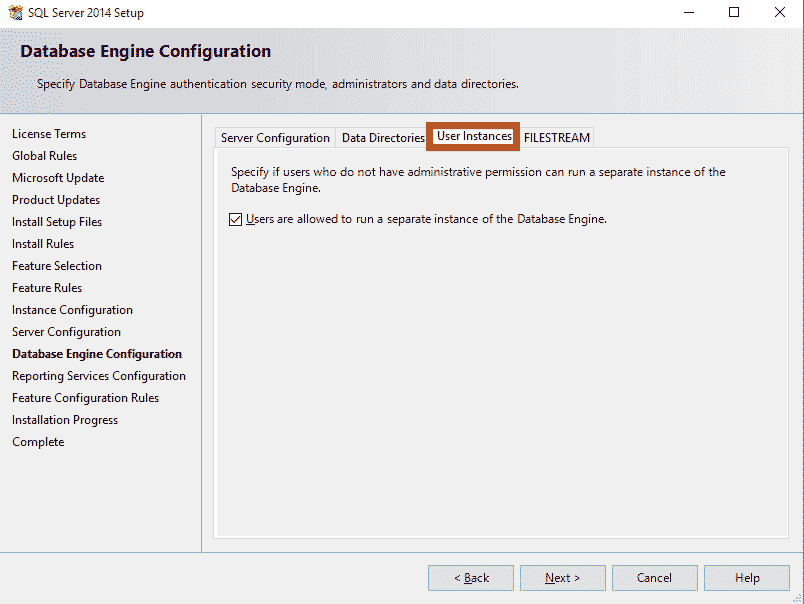This screenshot has height=604, width=804.
Task: Open the Complete step in sidebar
Action: [x=38, y=441]
